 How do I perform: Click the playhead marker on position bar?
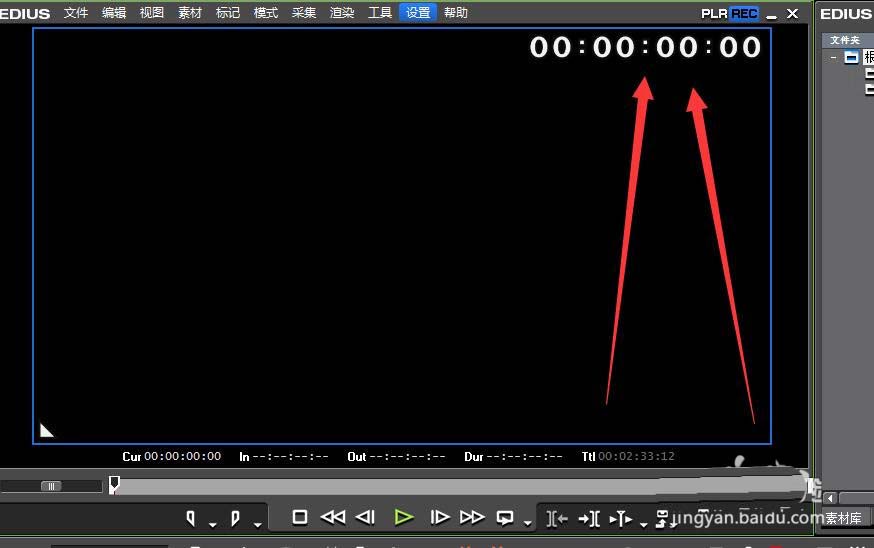click(114, 484)
